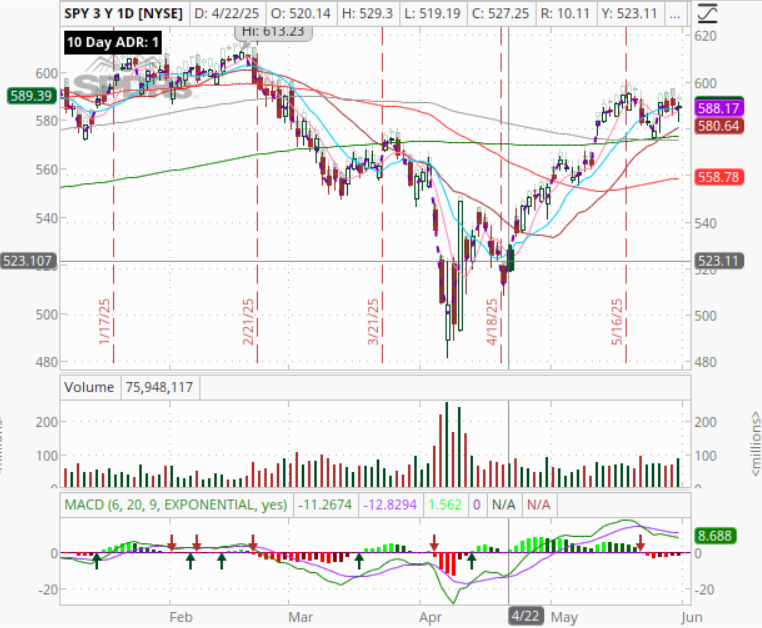Select the dark red 580.64 price label

[718, 126]
